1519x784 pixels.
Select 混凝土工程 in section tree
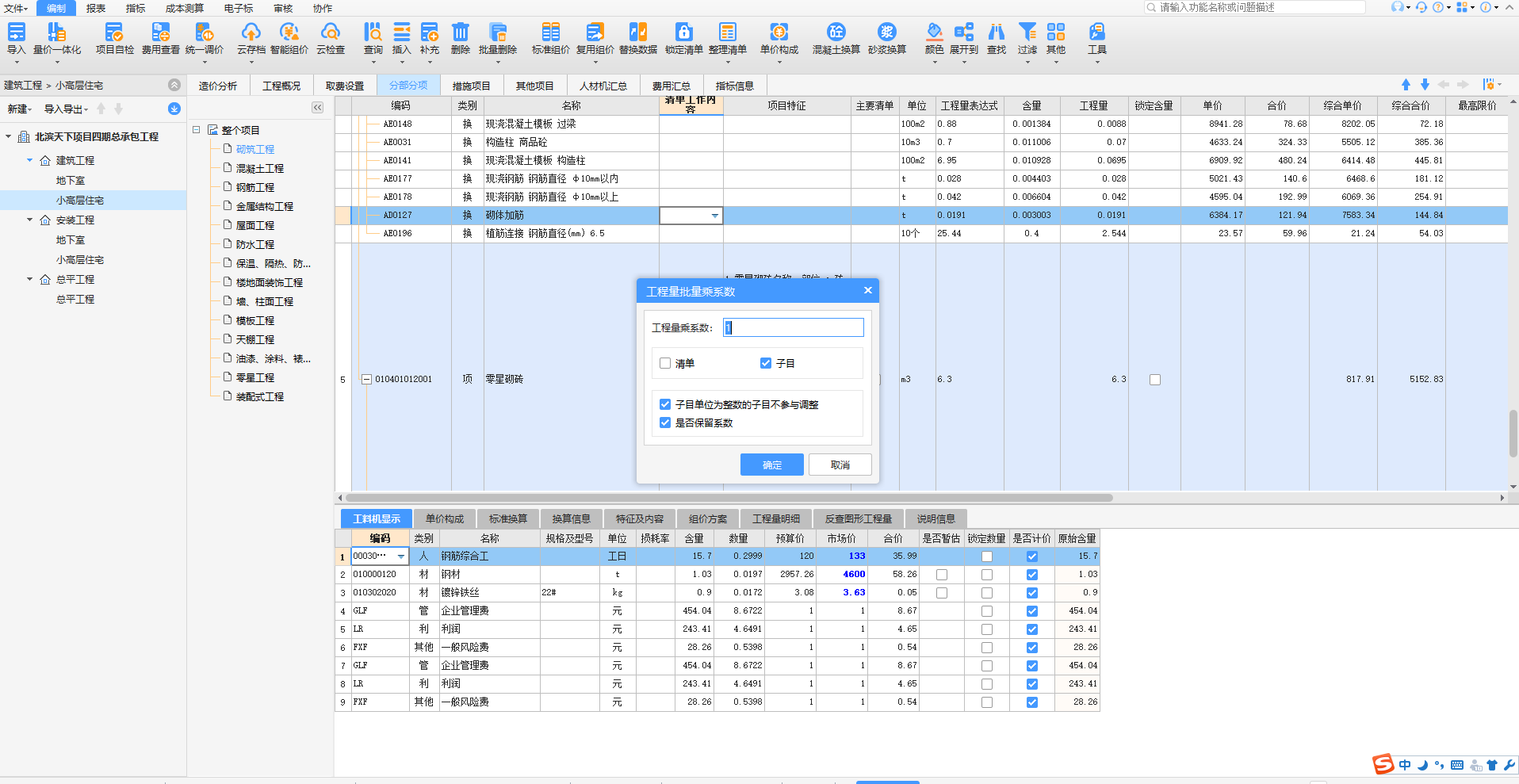(260, 168)
